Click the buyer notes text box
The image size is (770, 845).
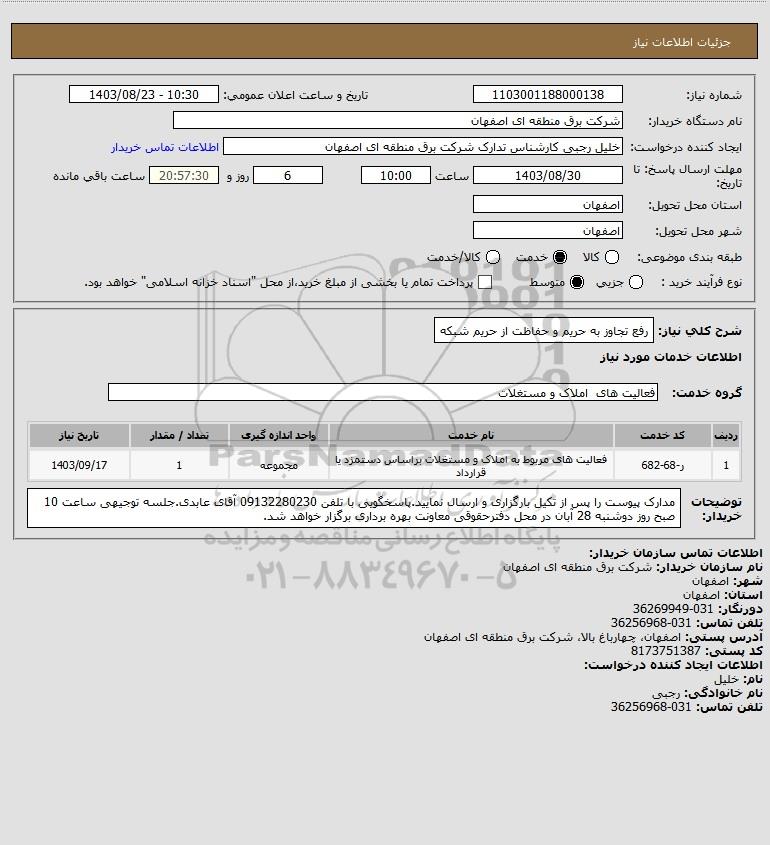point(354,508)
